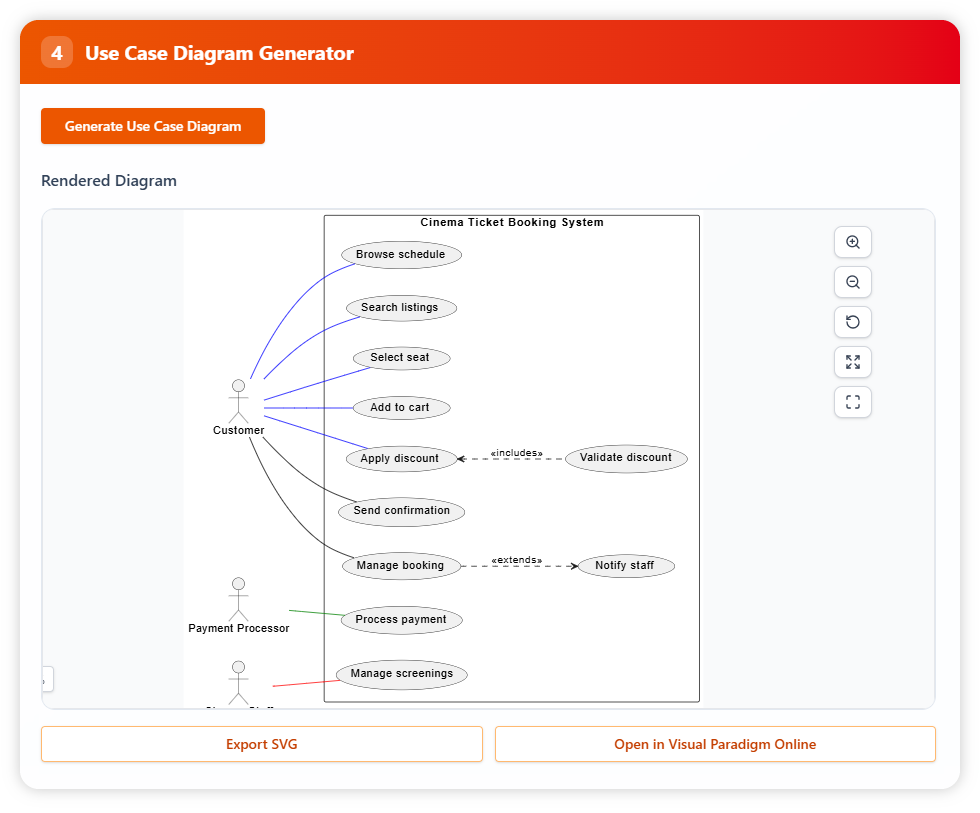Reset the diagram view with circular arrow
Viewport: 980px width, 813px height.
(x=853, y=322)
